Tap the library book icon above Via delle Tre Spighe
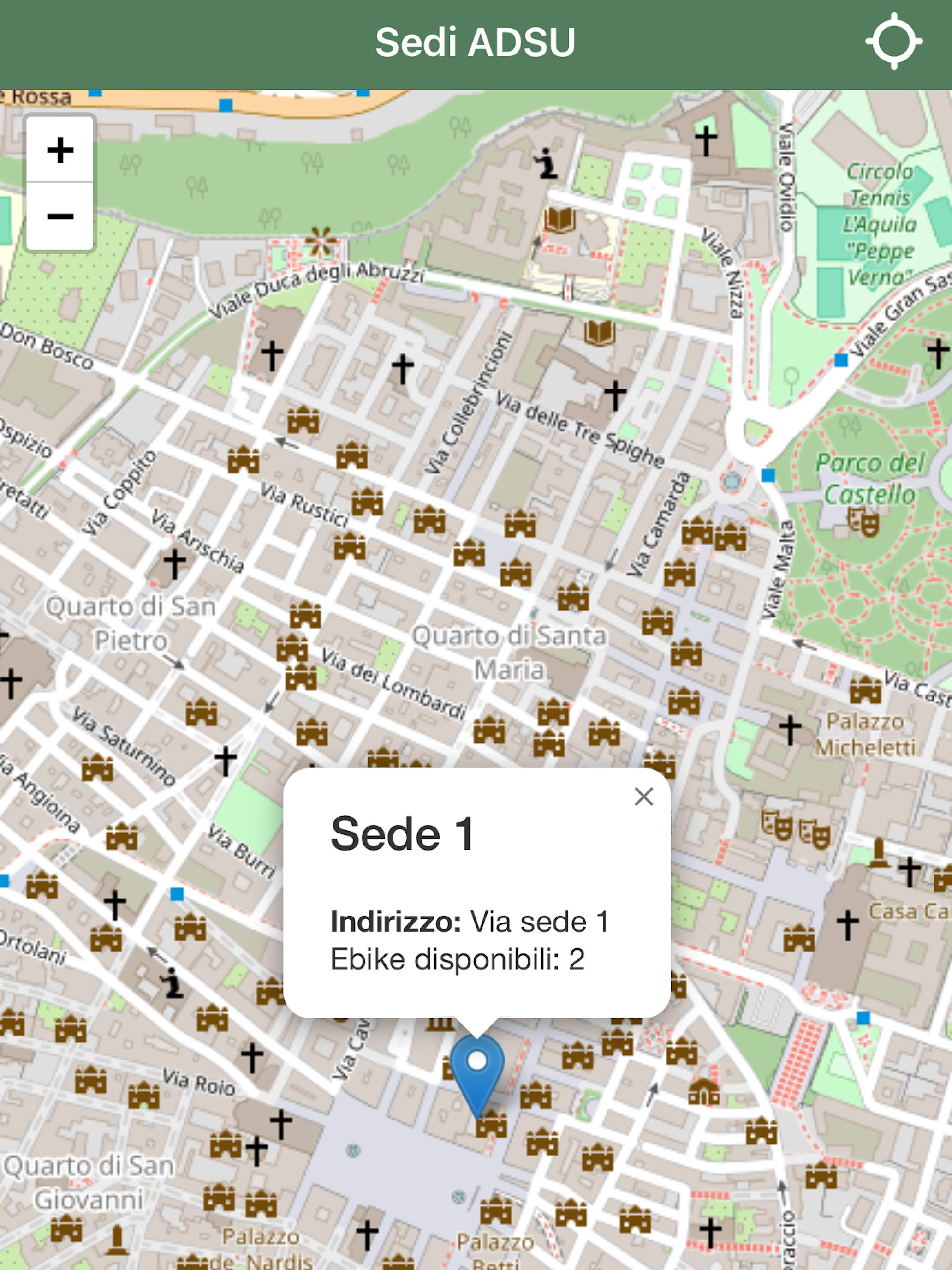The height and width of the screenshot is (1270, 952). pyautogui.click(x=600, y=333)
